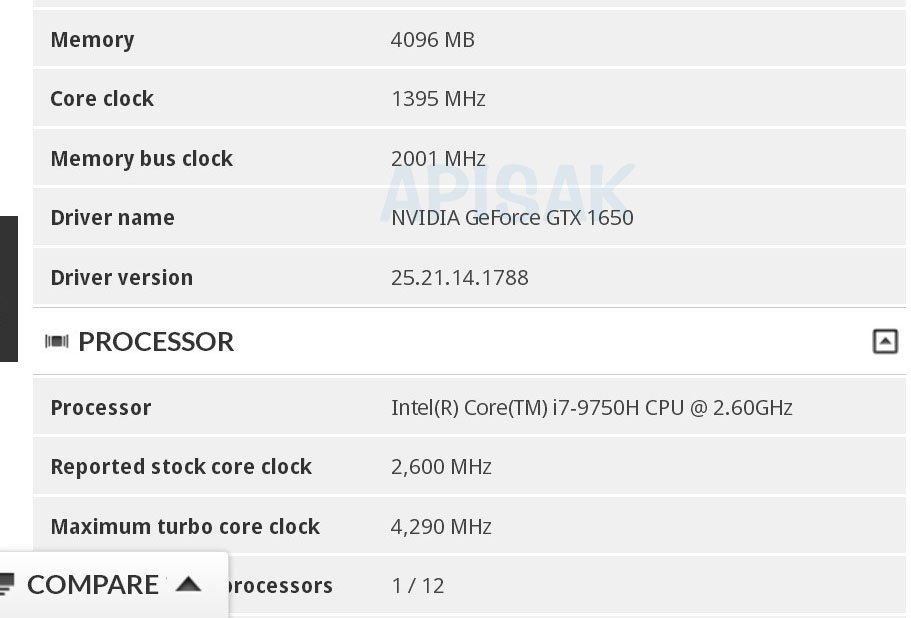Select the processors count showing 1 / 12

[418, 585]
